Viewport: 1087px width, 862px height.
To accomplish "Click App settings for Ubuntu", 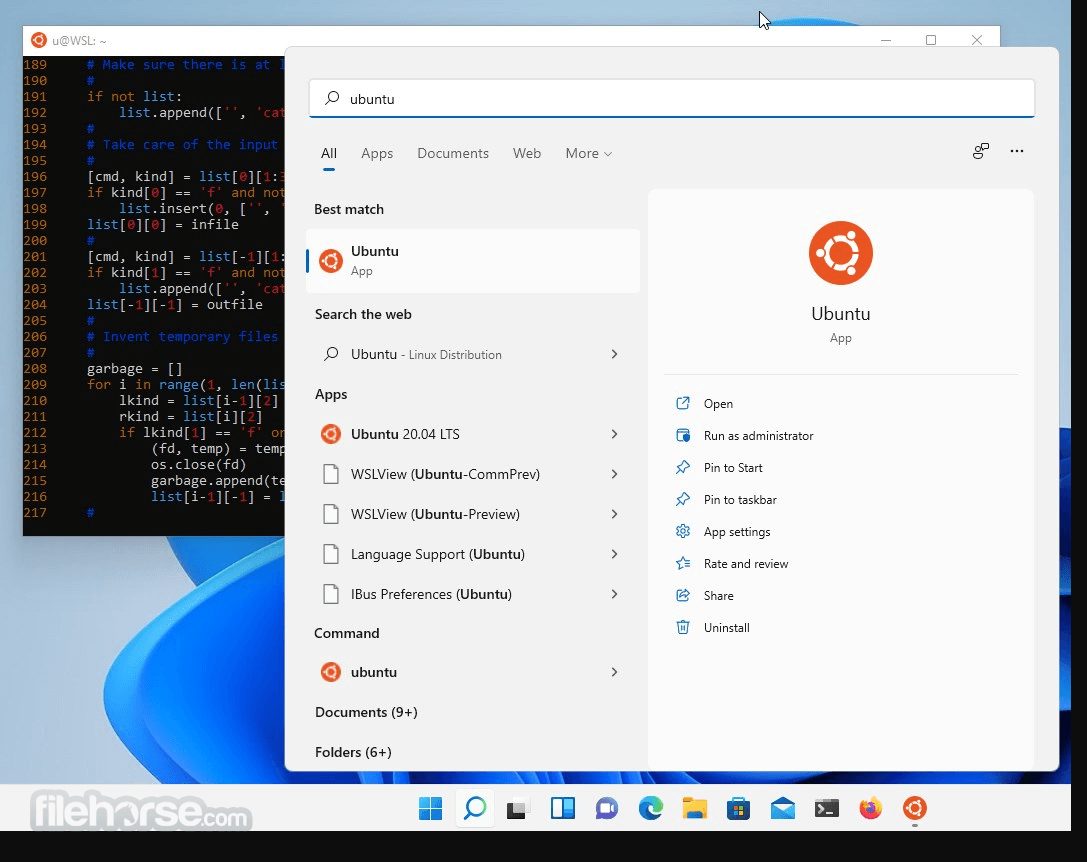I will (737, 532).
